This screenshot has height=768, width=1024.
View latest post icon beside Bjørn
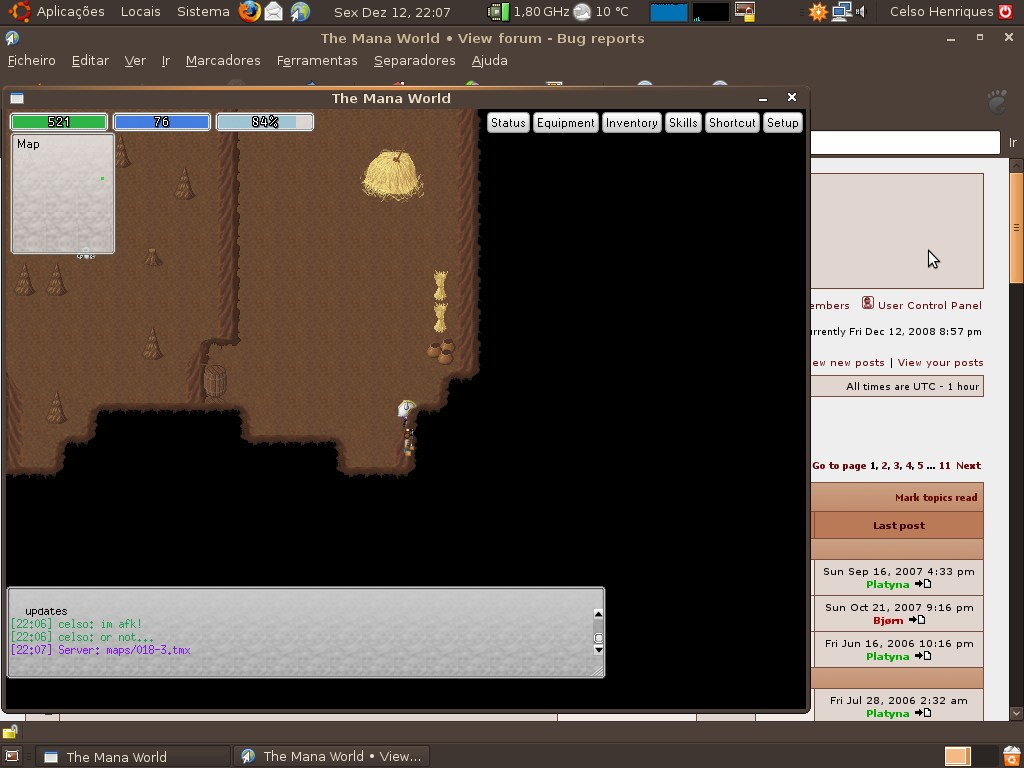917,620
